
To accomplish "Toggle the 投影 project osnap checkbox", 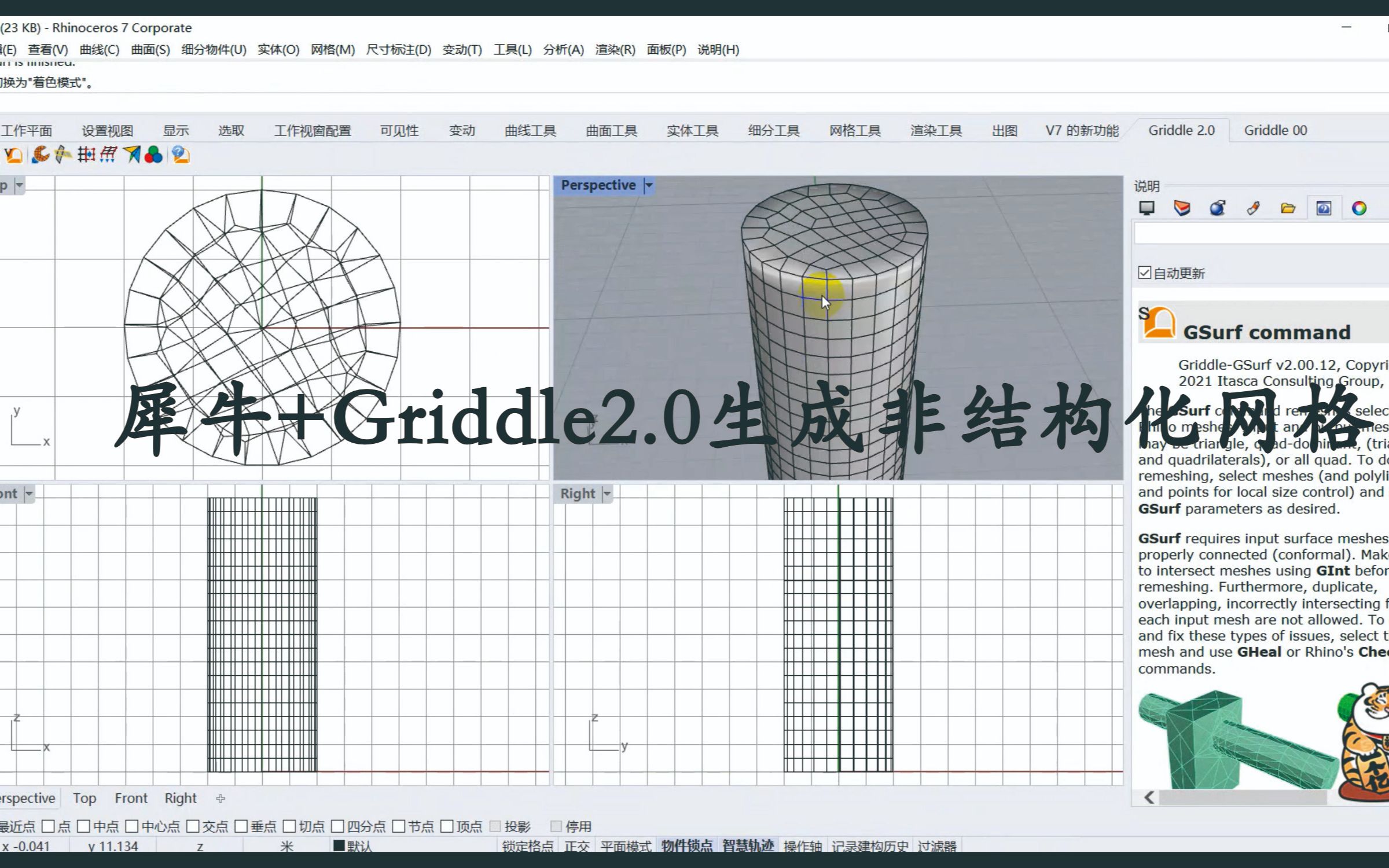I will click(x=495, y=826).
